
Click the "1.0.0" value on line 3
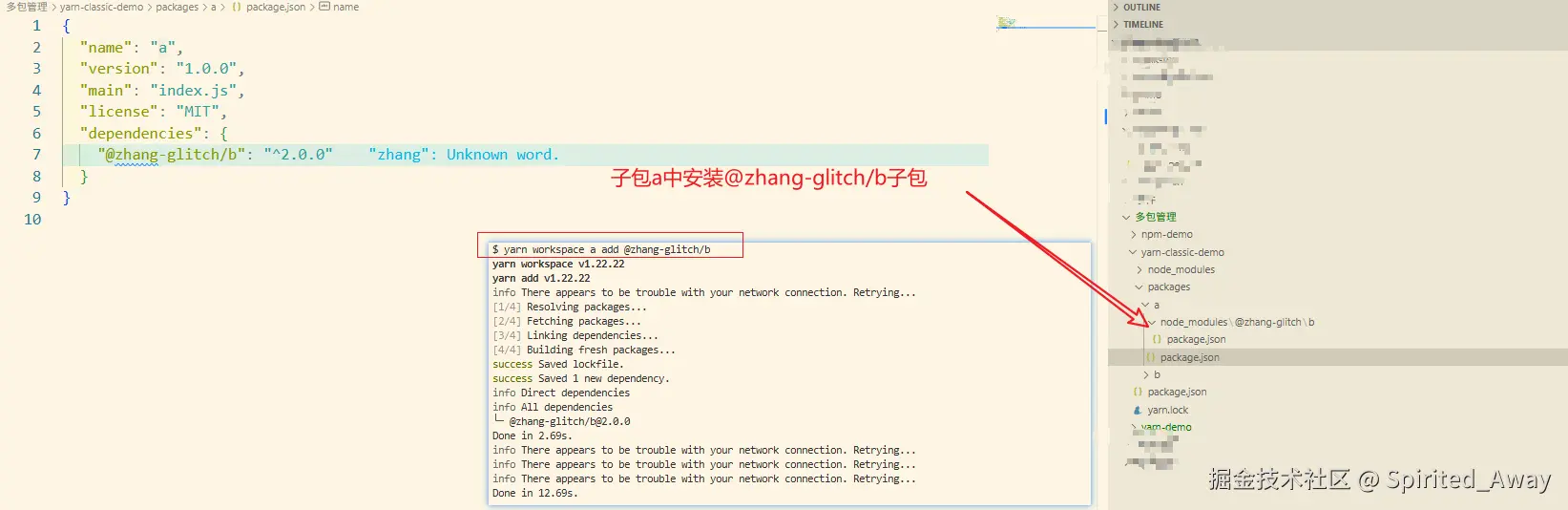(206, 69)
